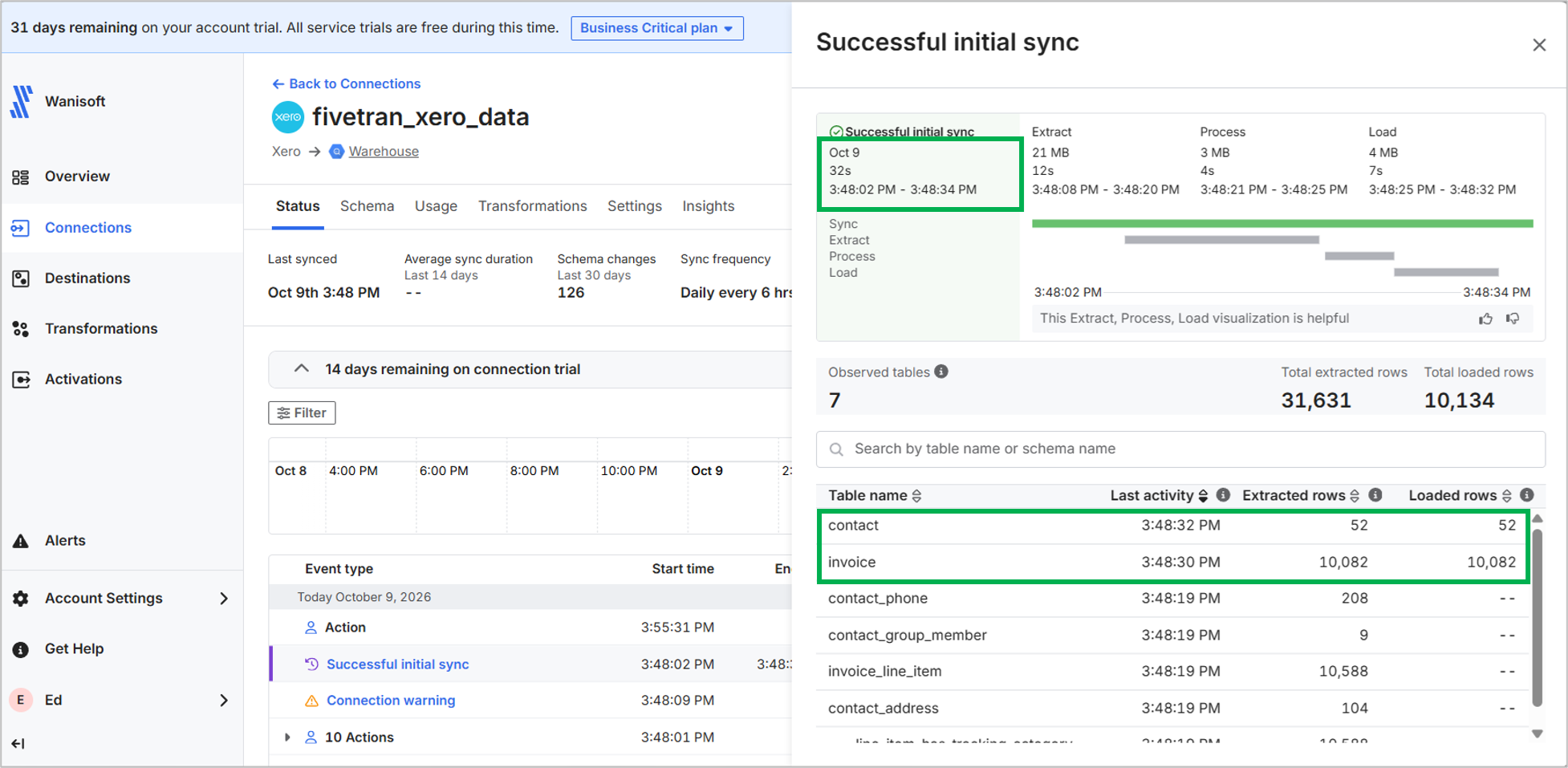Open the Insights tab
This screenshot has height=768, width=1568.
pos(709,206)
